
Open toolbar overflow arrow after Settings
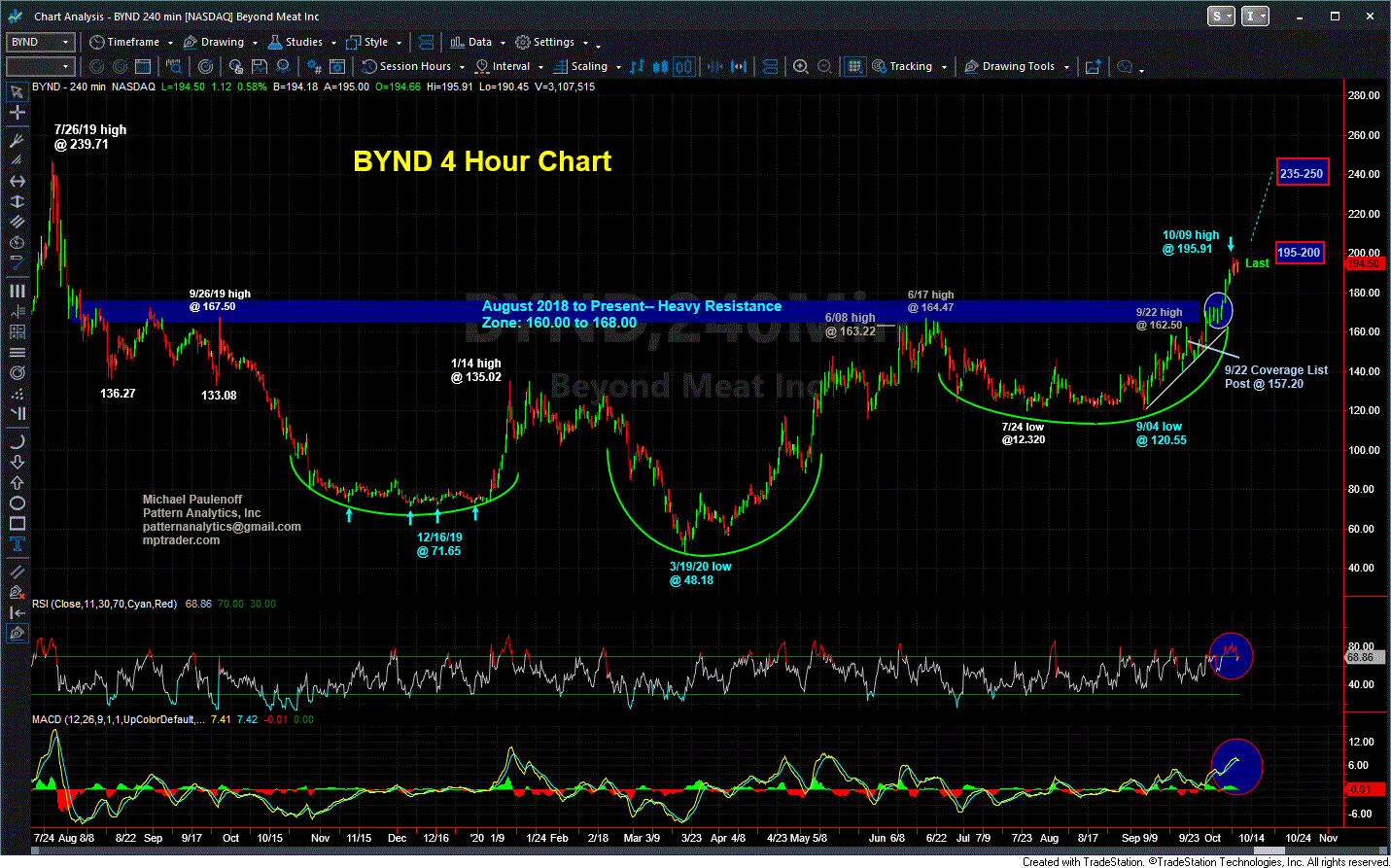598,45
